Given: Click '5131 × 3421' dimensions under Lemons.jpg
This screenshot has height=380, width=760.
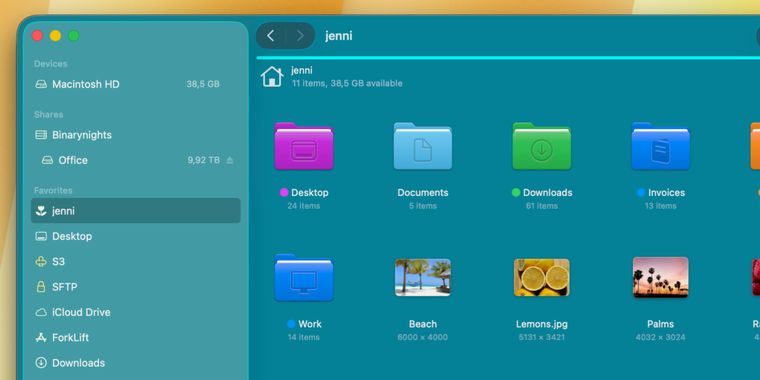Looking at the screenshot, I should (x=542, y=337).
